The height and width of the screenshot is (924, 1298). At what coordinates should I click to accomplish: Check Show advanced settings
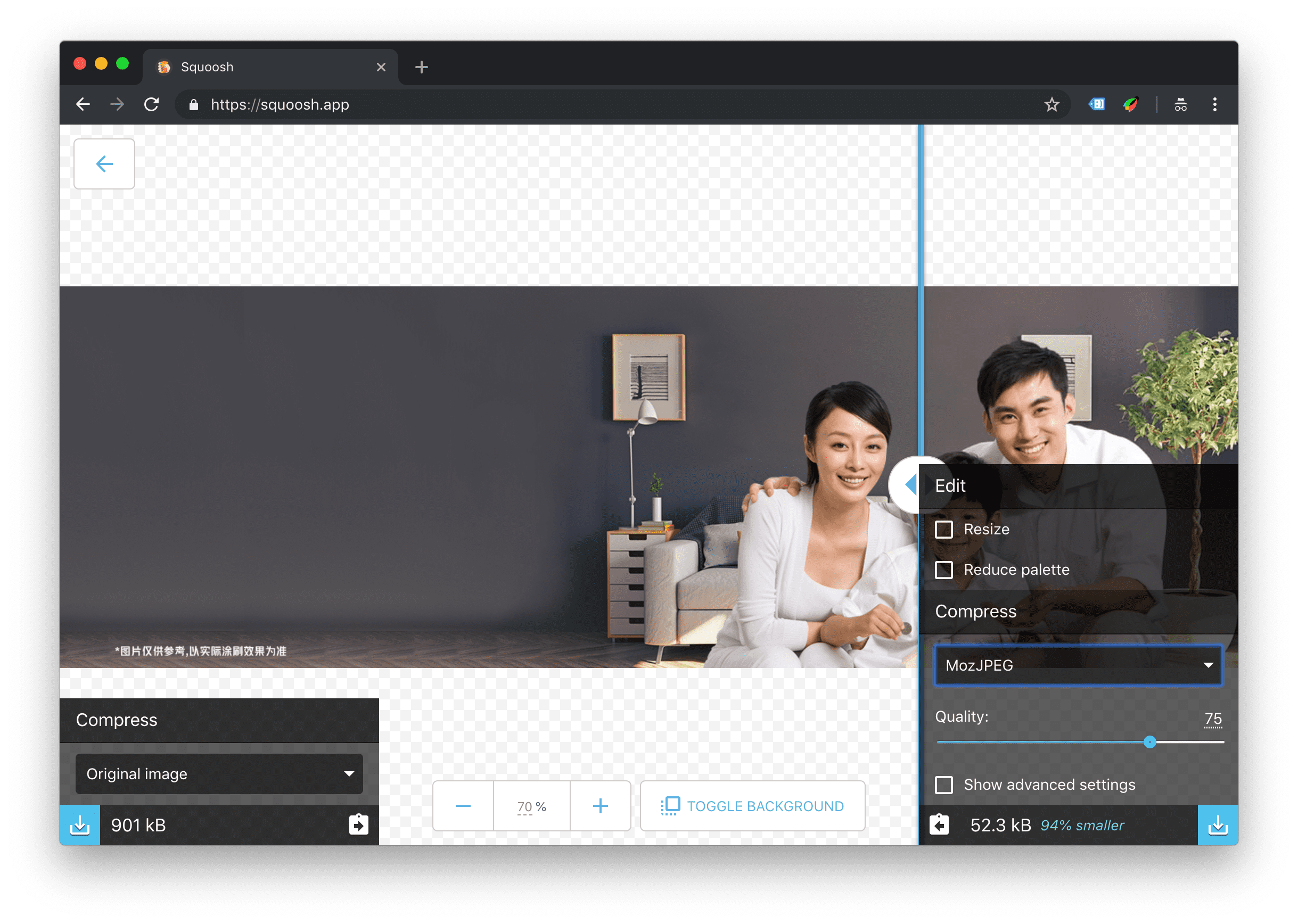pyautogui.click(x=944, y=785)
